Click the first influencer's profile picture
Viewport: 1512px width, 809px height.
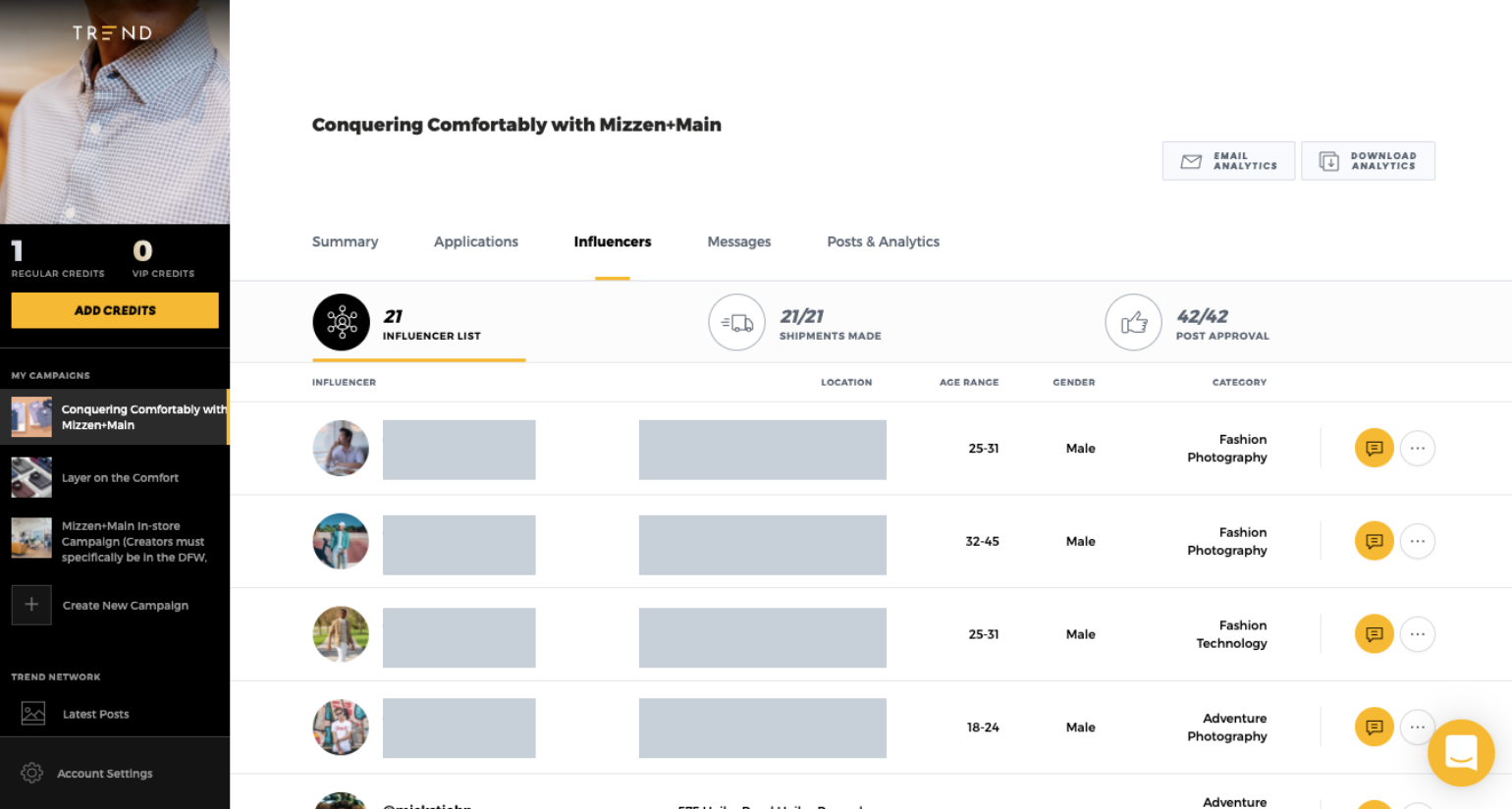click(341, 449)
